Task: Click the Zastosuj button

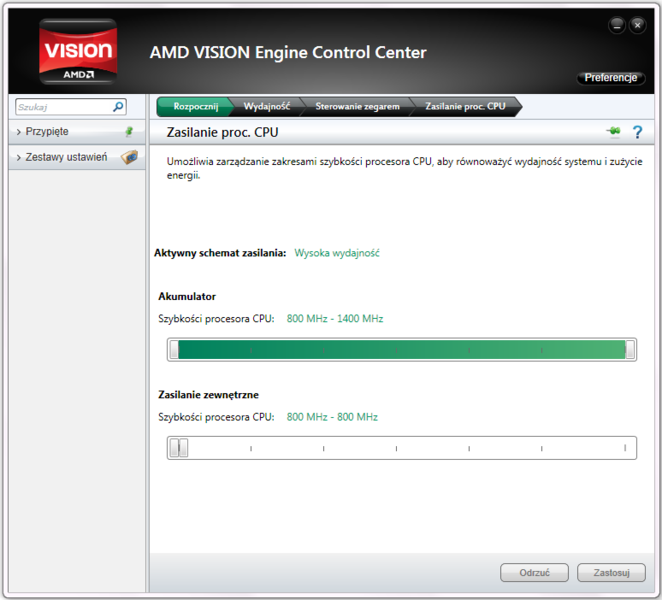Action: [611, 573]
